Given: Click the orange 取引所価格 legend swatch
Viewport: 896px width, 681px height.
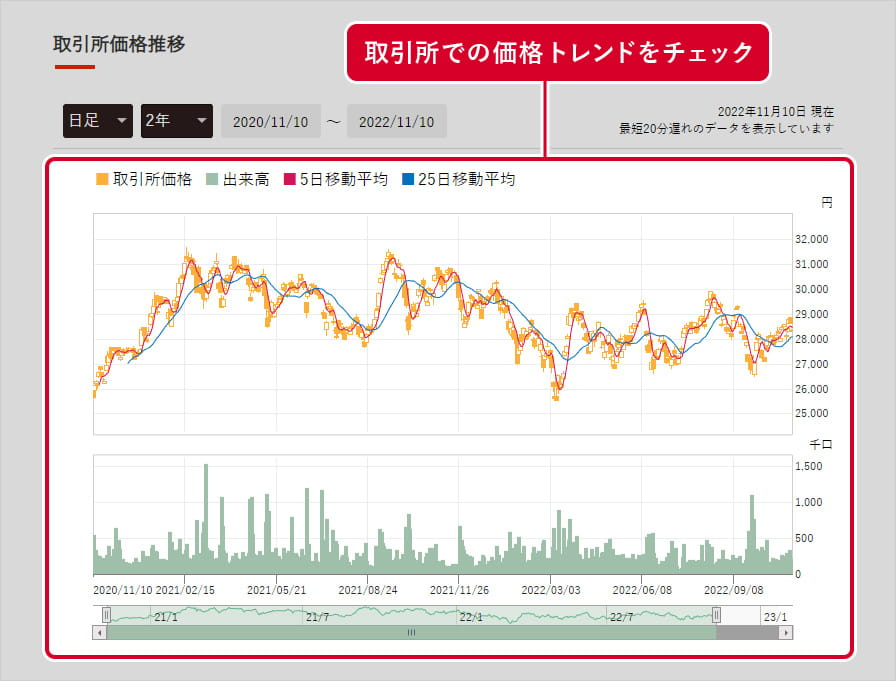Looking at the screenshot, I should [x=102, y=179].
